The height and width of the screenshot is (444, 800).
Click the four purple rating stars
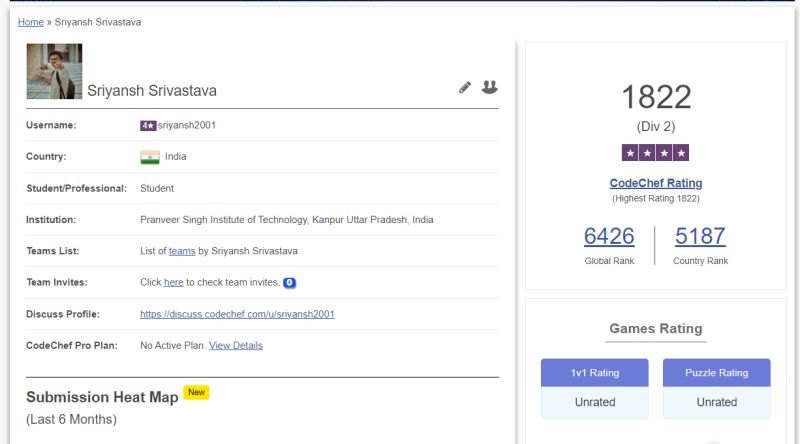655,153
